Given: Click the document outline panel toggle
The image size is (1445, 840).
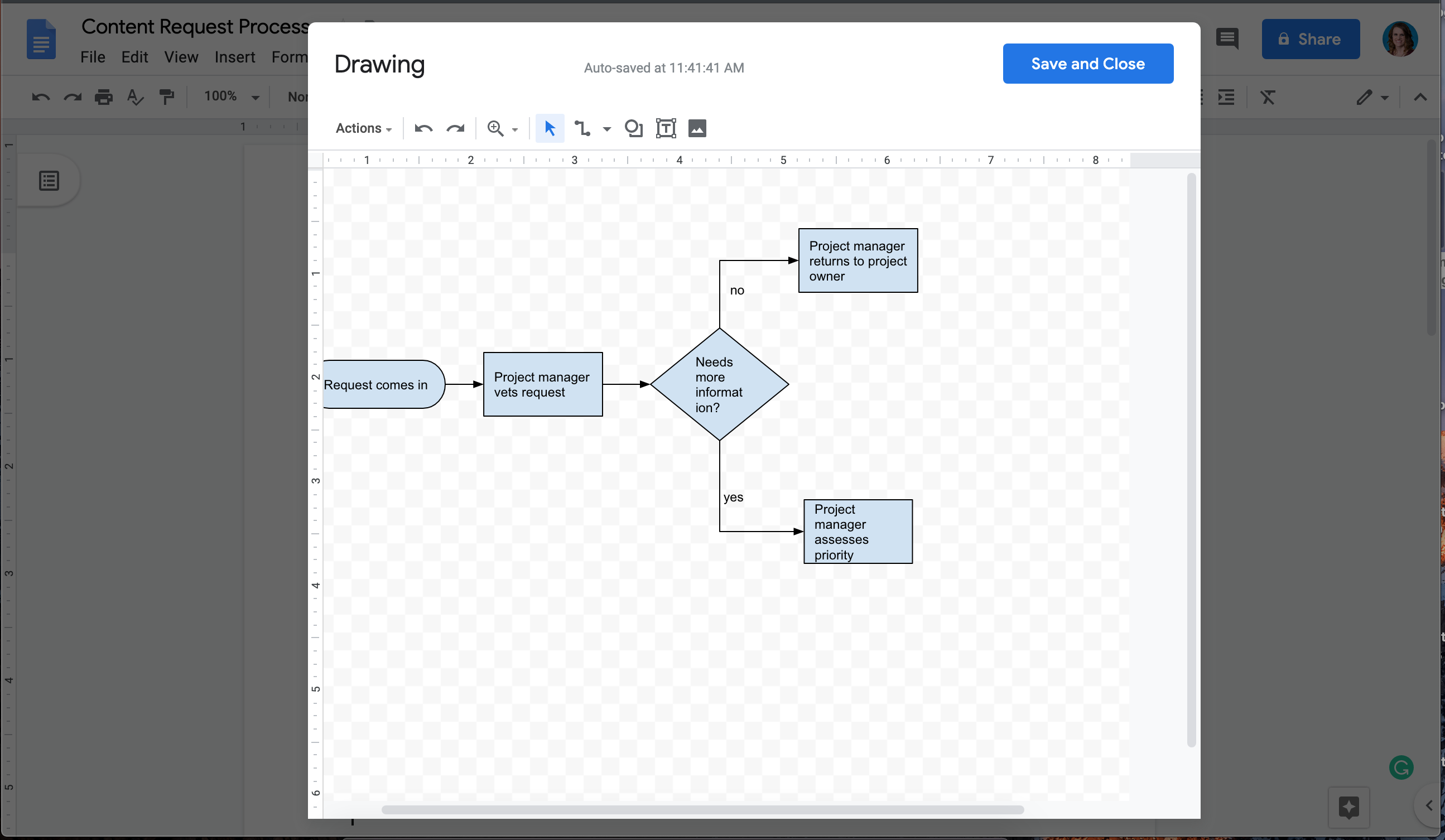Looking at the screenshot, I should coord(49,181).
